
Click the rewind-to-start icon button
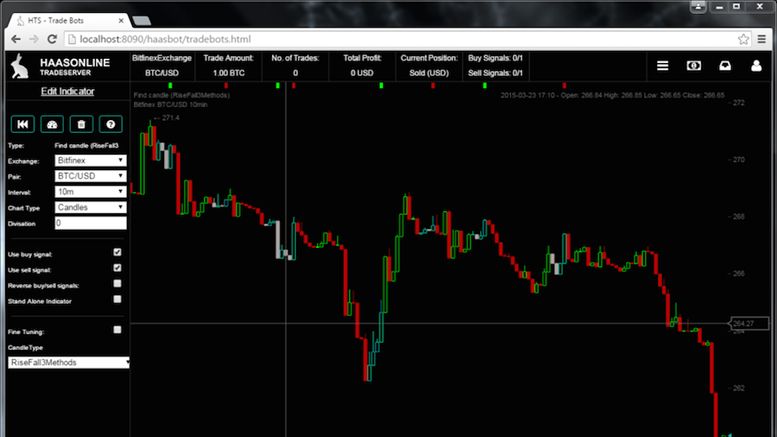[x=23, y=124]
